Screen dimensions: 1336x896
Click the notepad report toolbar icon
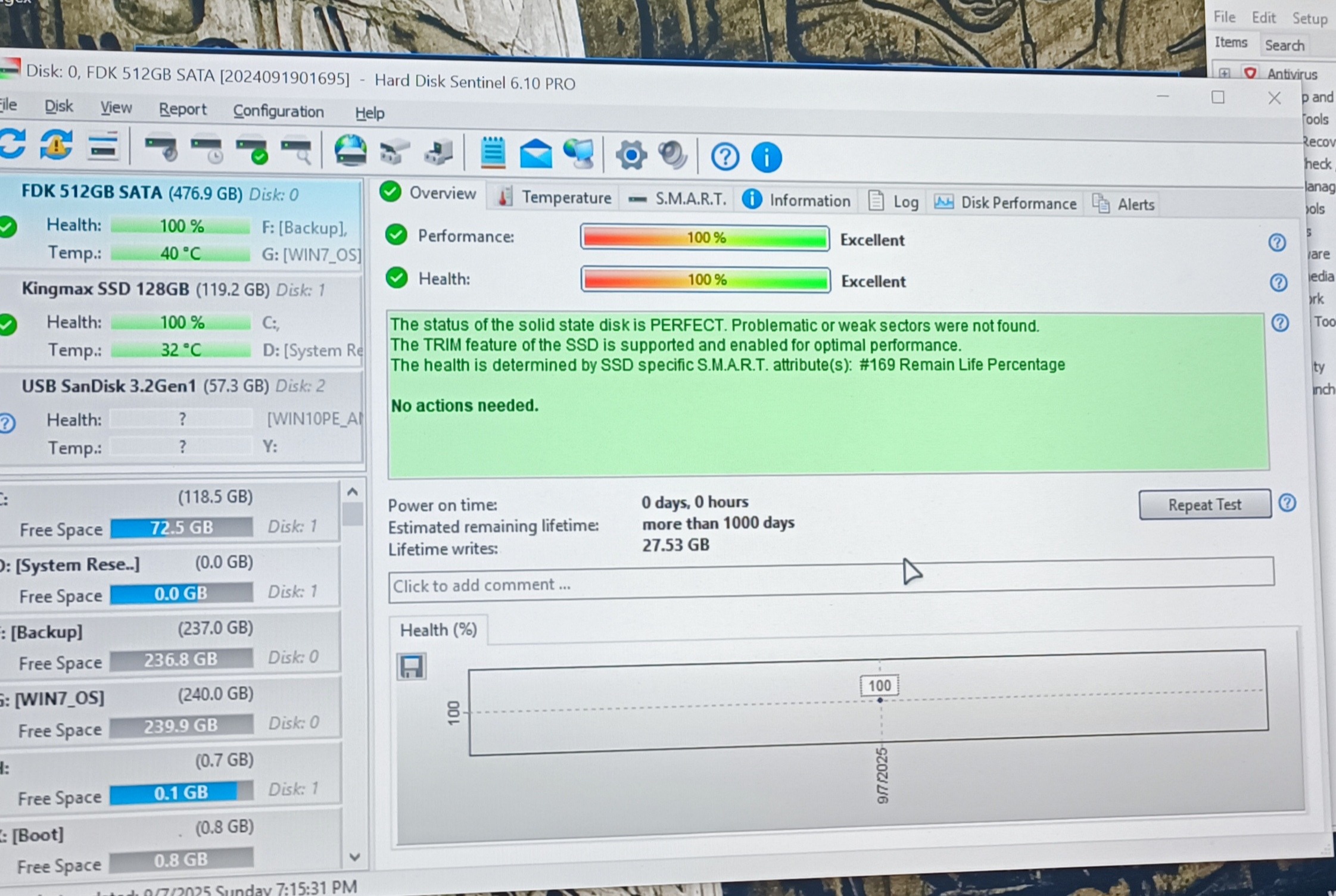click(x=492, y=152)
